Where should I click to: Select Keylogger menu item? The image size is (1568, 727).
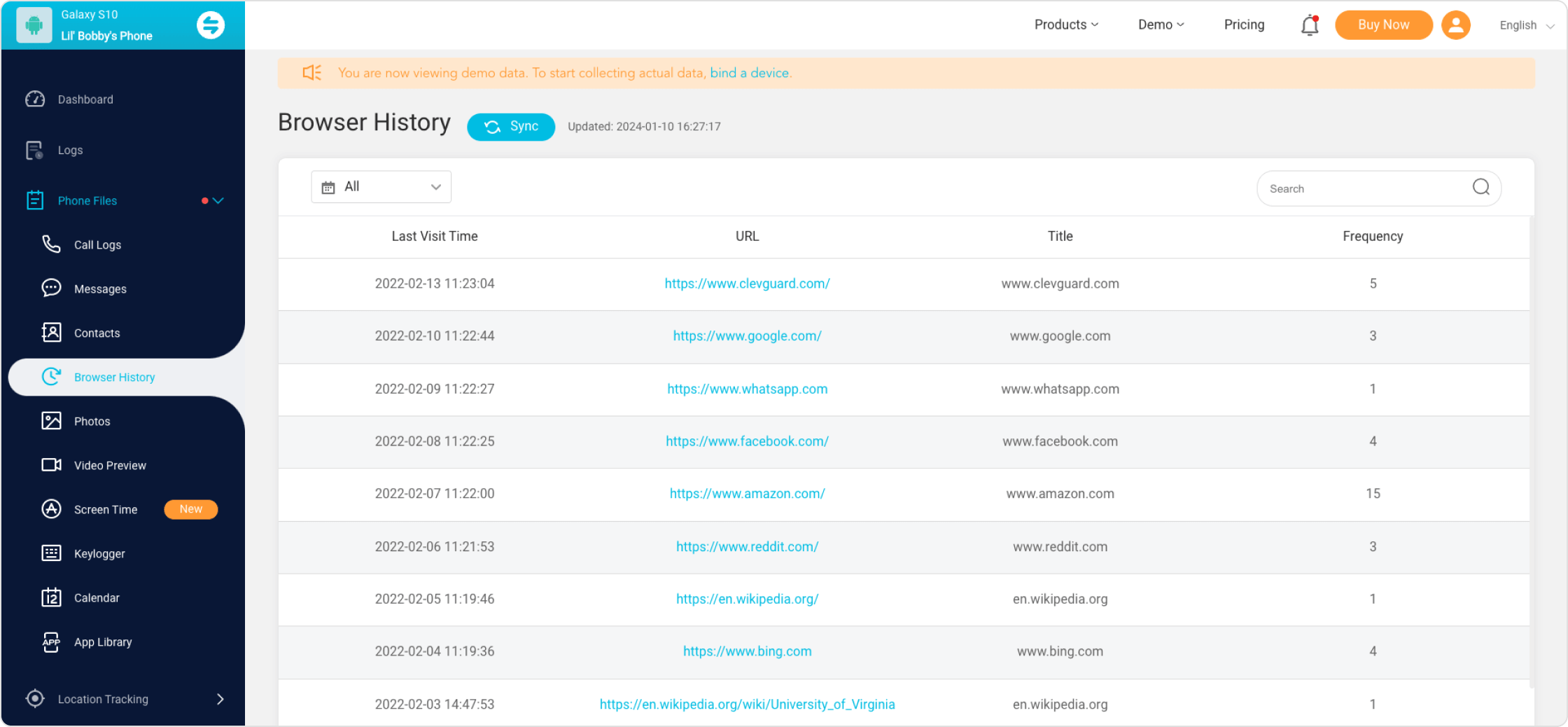tap(99, 553)
